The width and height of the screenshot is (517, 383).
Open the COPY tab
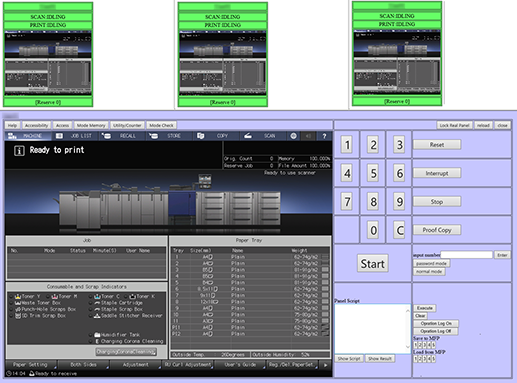pos(216,136)
